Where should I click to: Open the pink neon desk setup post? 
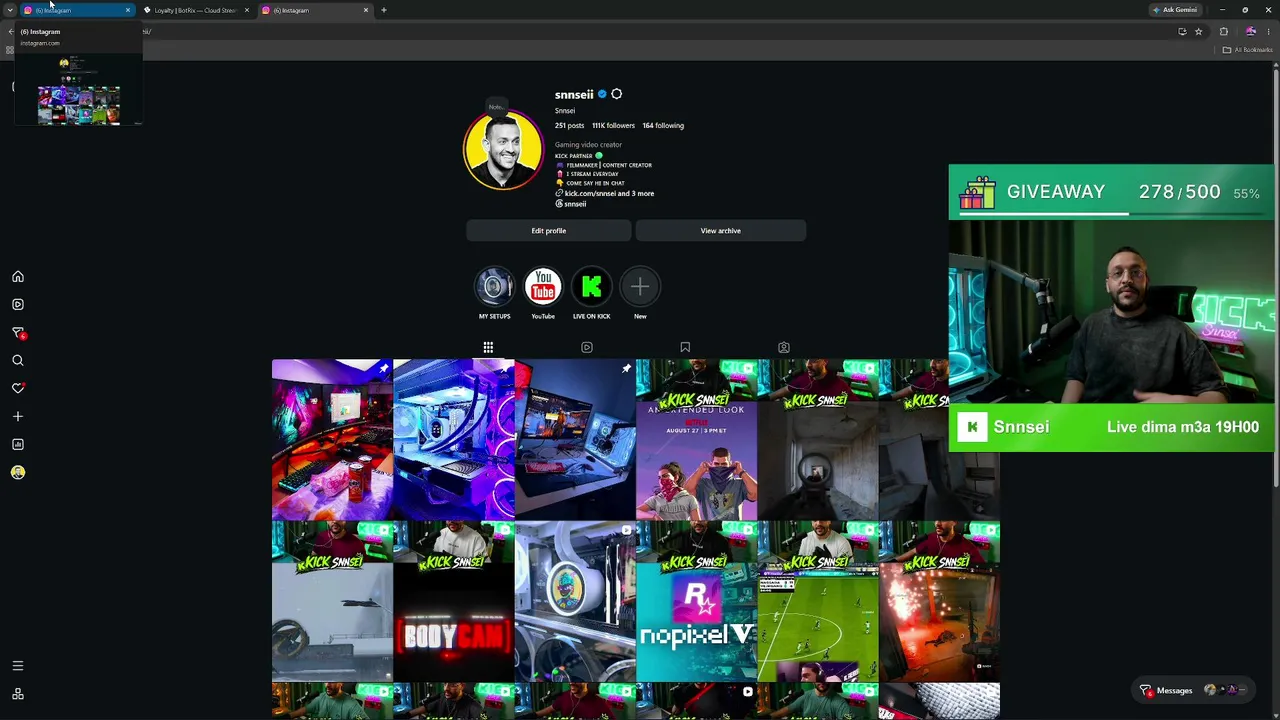pos(332,439)
